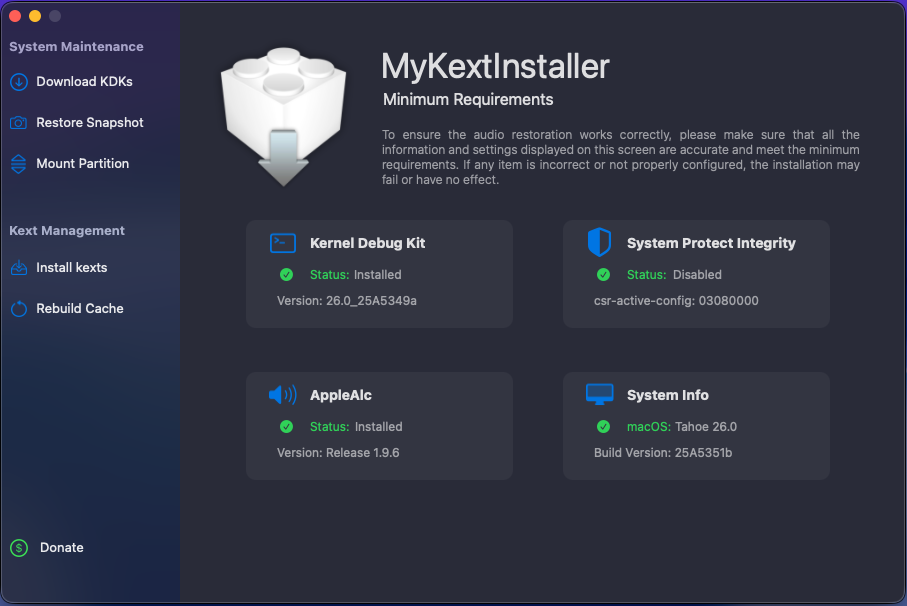The image size is (907, 606).
Task: Select the csr-active-config: 03080000 value
Action: coord(676,301)
